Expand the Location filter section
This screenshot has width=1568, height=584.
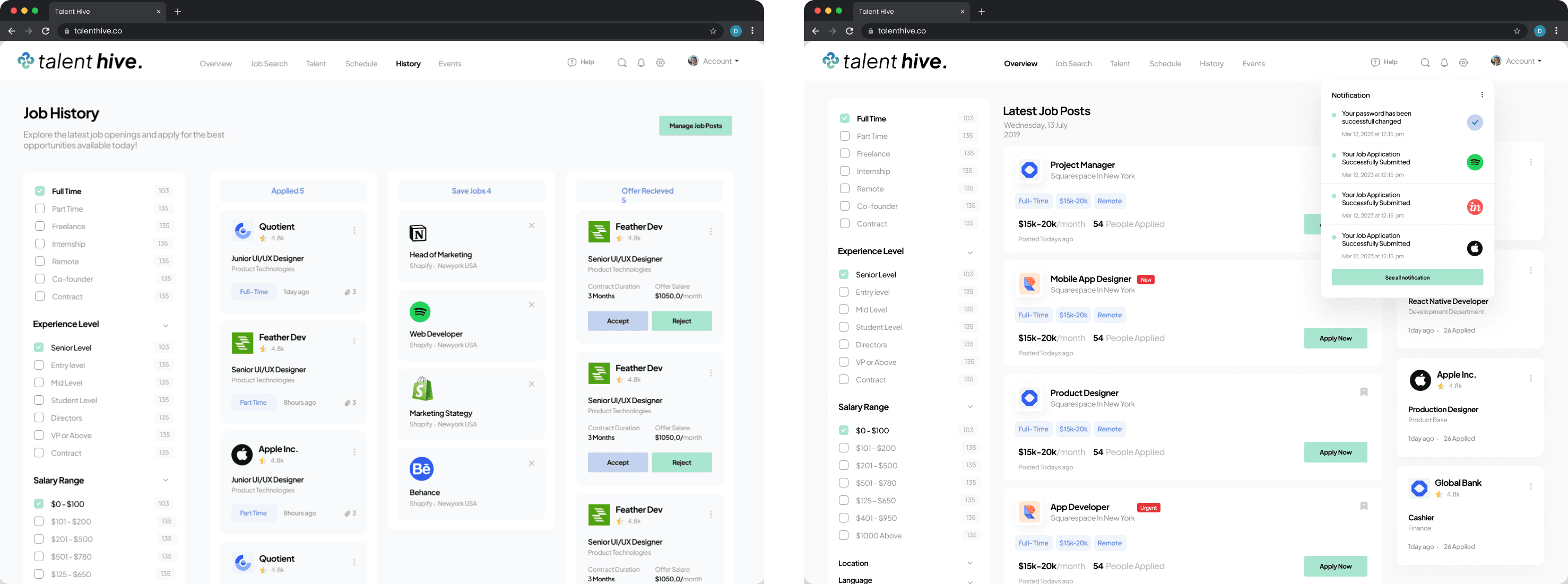[x=969, y=563]
